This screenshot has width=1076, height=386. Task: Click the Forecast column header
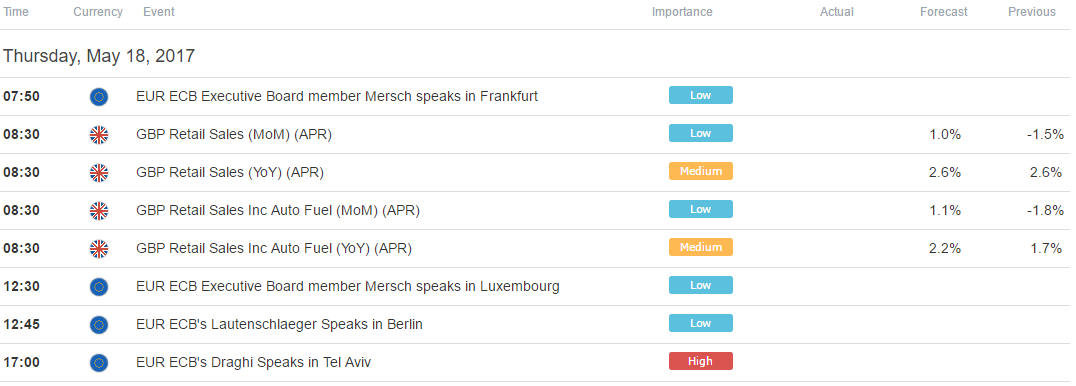pos(944,12)
